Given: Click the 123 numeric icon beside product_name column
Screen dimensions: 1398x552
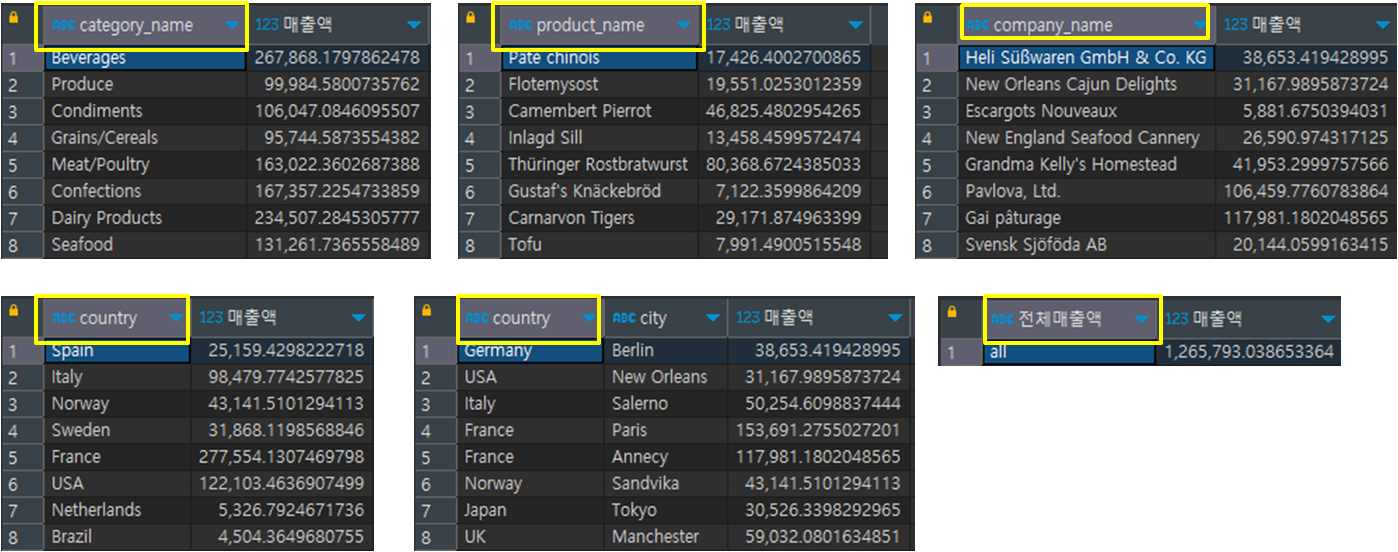Looking at the screenshot, I should point(718,25).
